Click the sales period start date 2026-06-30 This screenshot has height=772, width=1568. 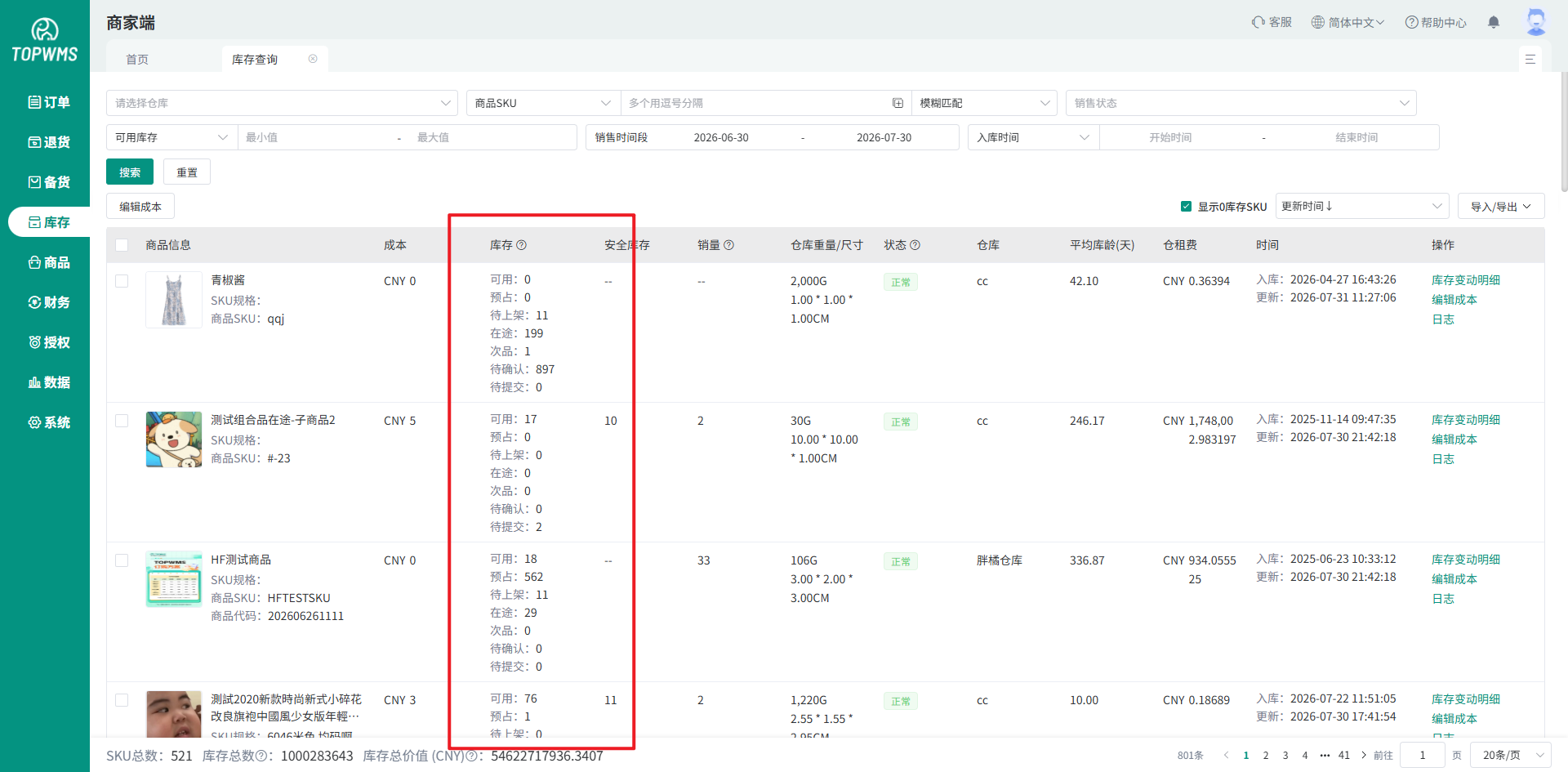tap(721, 137)
